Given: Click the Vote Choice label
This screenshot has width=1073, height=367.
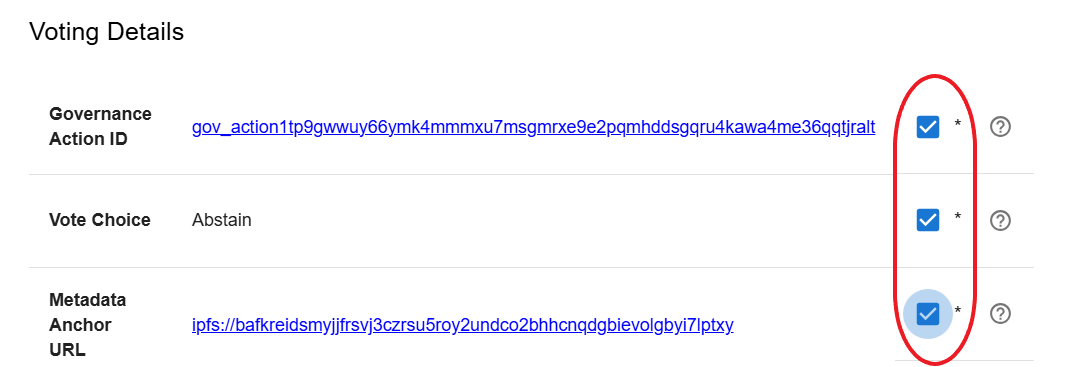Looking at the screenshot, I should [x=100, y=220].
